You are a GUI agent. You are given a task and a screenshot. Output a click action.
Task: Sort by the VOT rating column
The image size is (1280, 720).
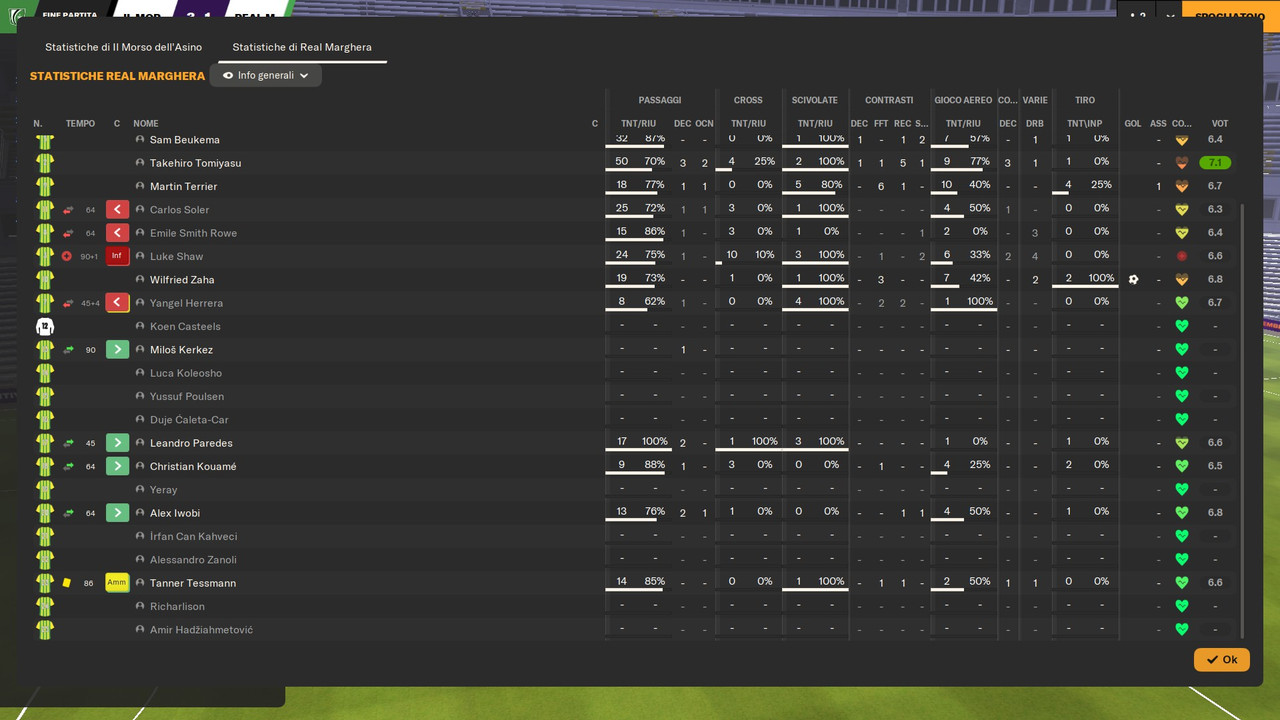coord(1220,124)
